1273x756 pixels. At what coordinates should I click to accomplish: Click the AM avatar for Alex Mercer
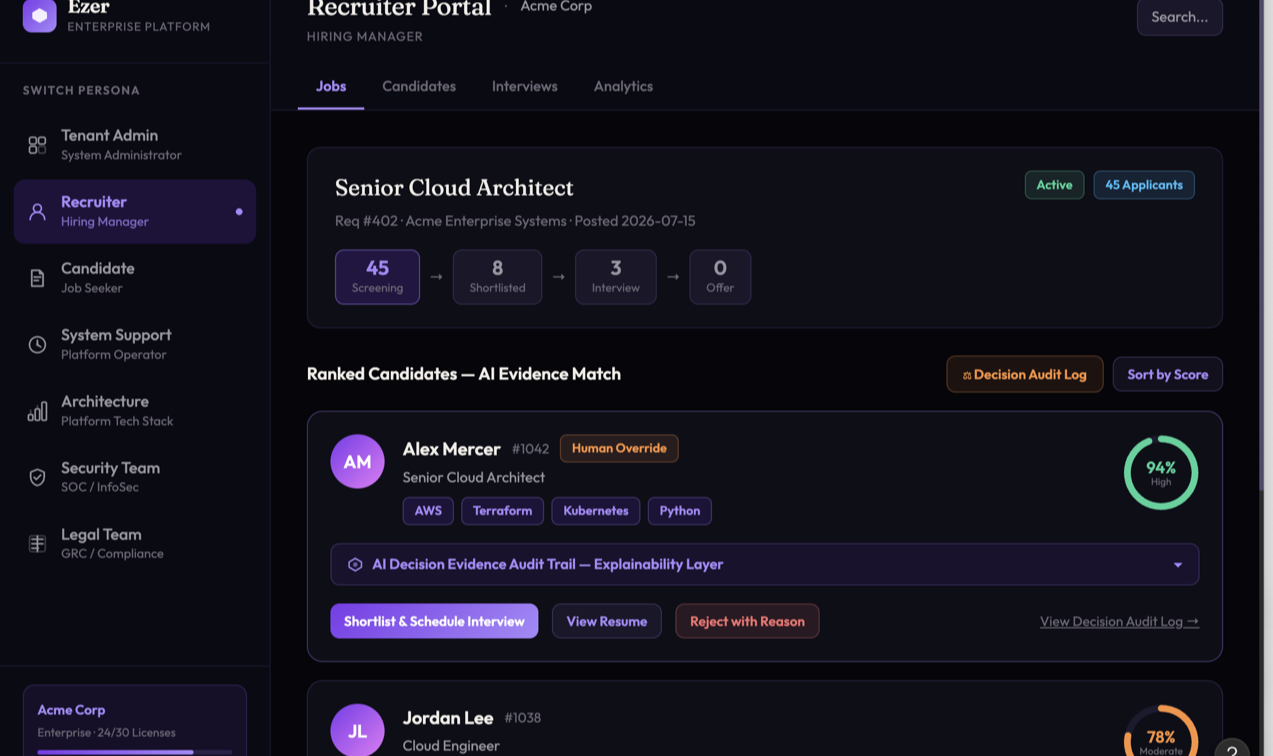tap(357, 462)
